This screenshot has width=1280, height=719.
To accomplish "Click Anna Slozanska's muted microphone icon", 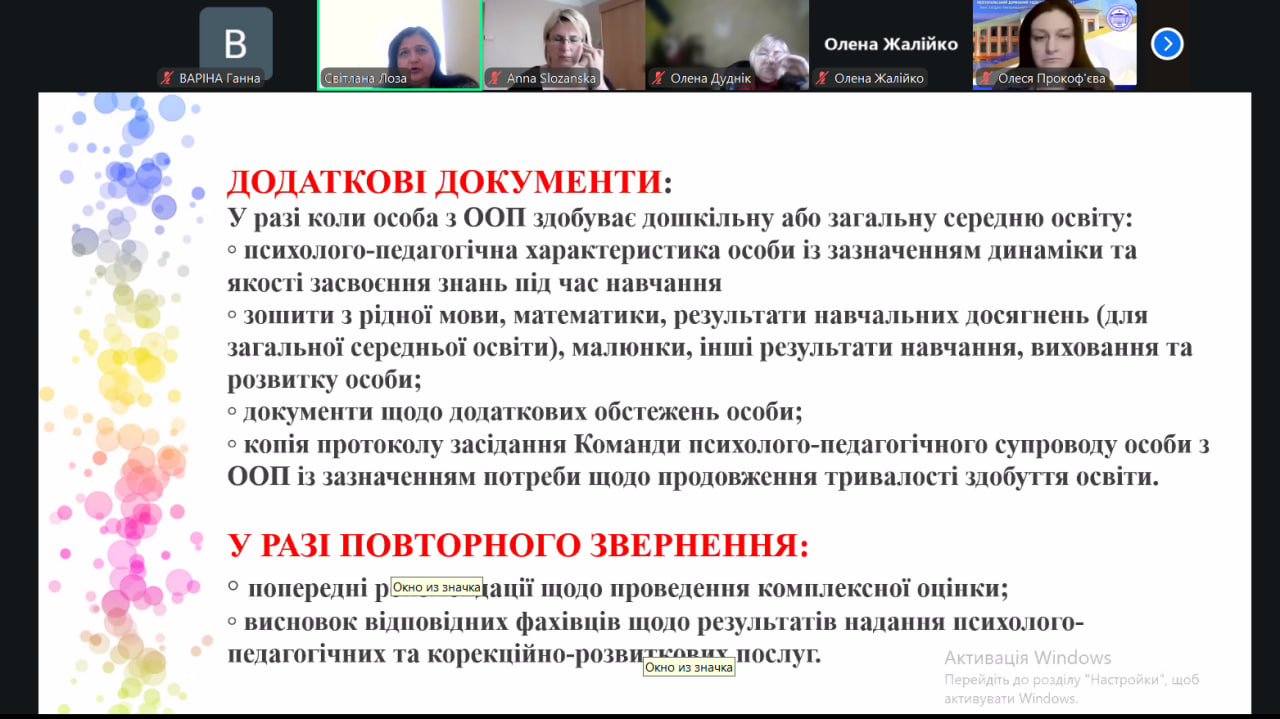I will (x=494, y=78).
